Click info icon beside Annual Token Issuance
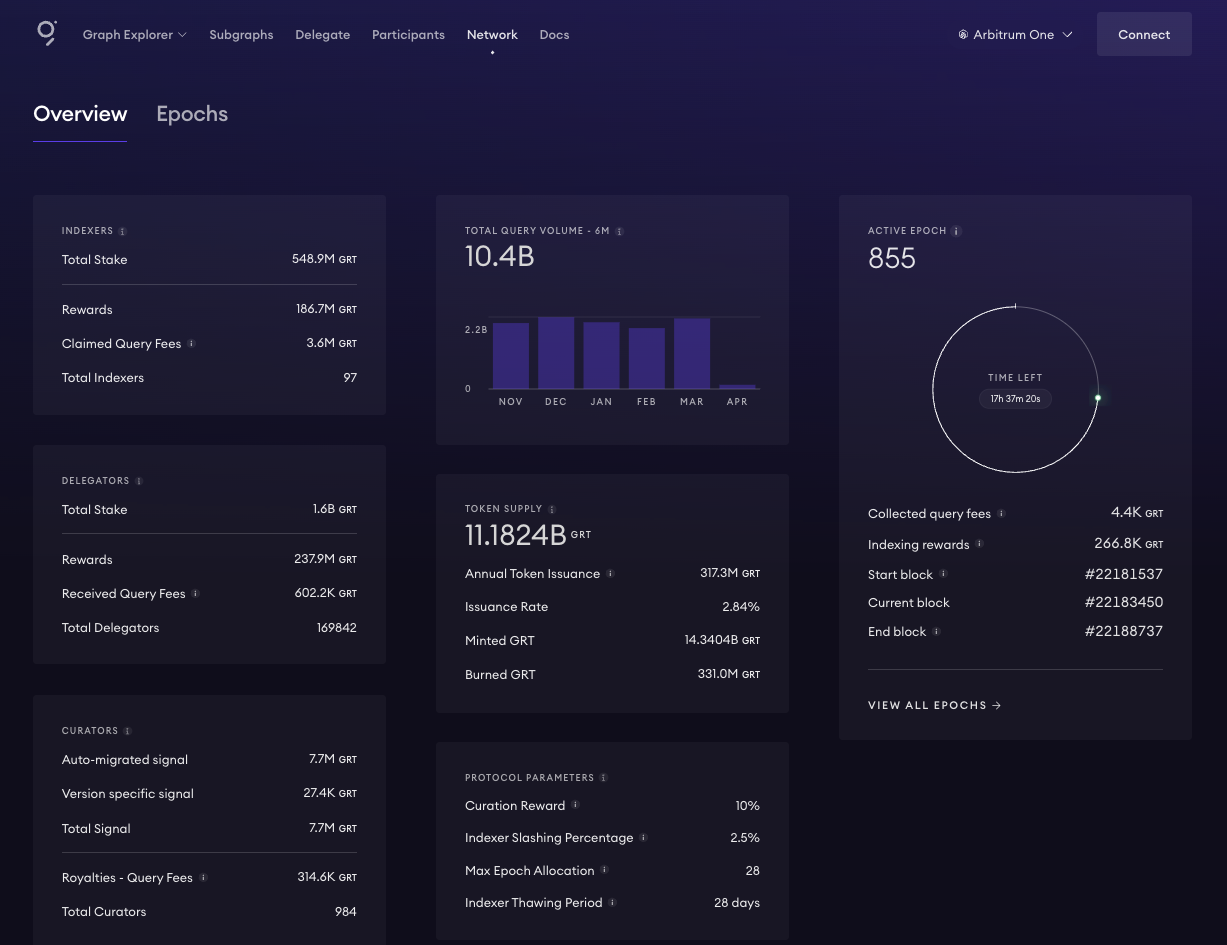This screenshot has width=1227, height=945. (610, 573)
